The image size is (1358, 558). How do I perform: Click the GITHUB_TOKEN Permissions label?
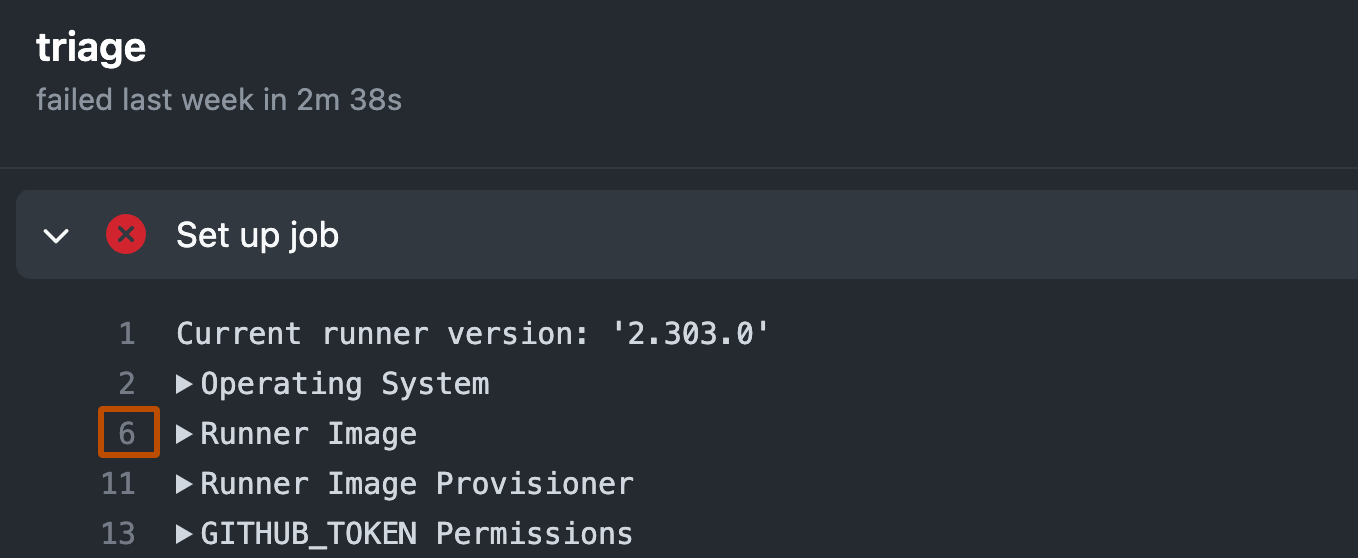[417, 534]
